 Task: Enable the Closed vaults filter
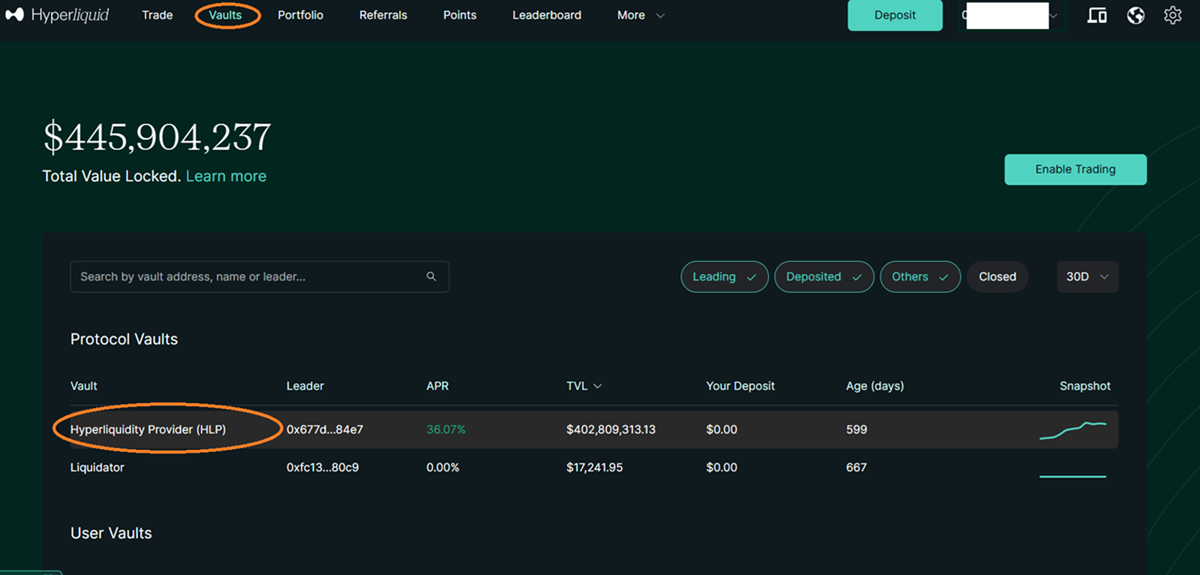997,277
